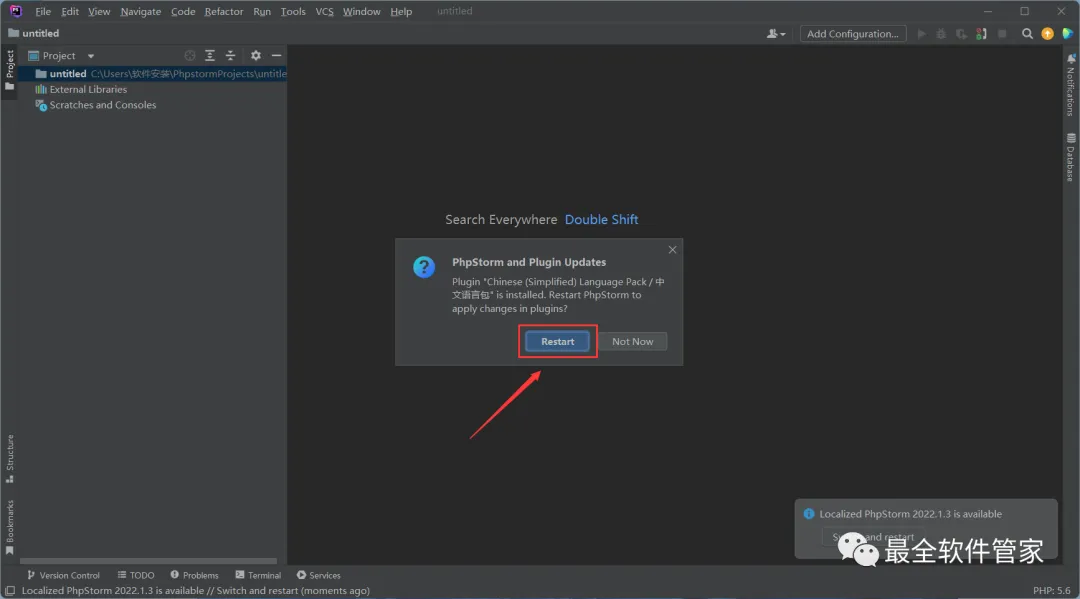Click Not Now in the update dialog
Viewport: 1080px width, 599px height.
pyautogui.click(x=632, y=341)
